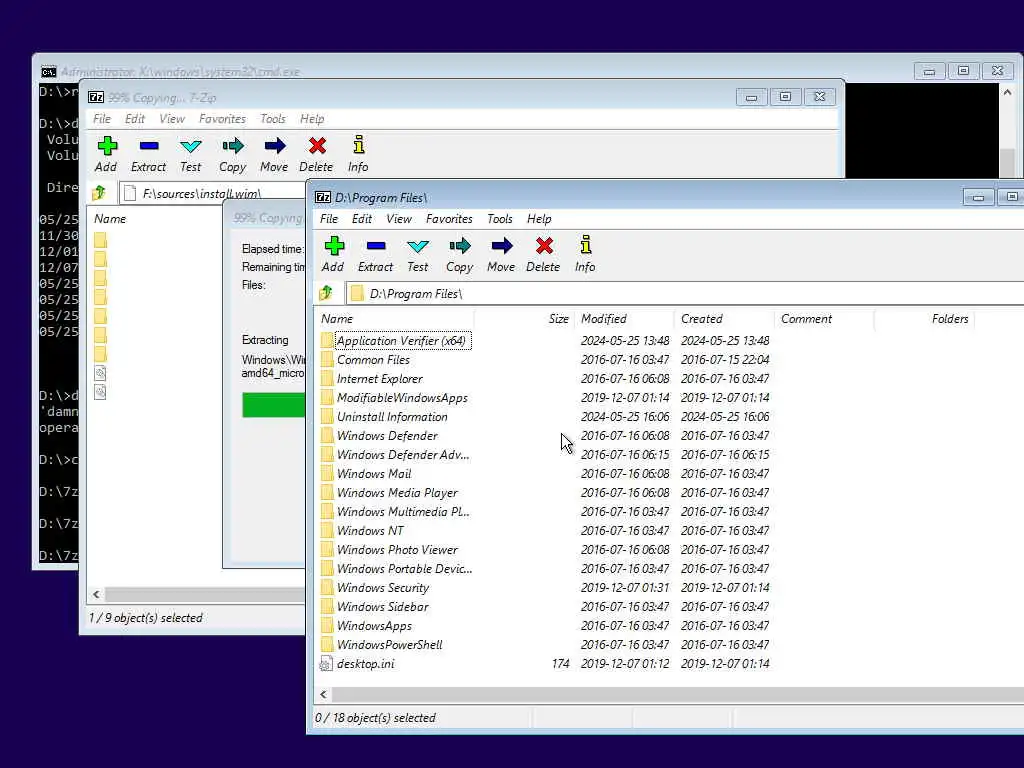This screenshot has width=1024, height=768.
Task: Open Tools menu in background 7-Zip copying window
Action: point(273,119)
